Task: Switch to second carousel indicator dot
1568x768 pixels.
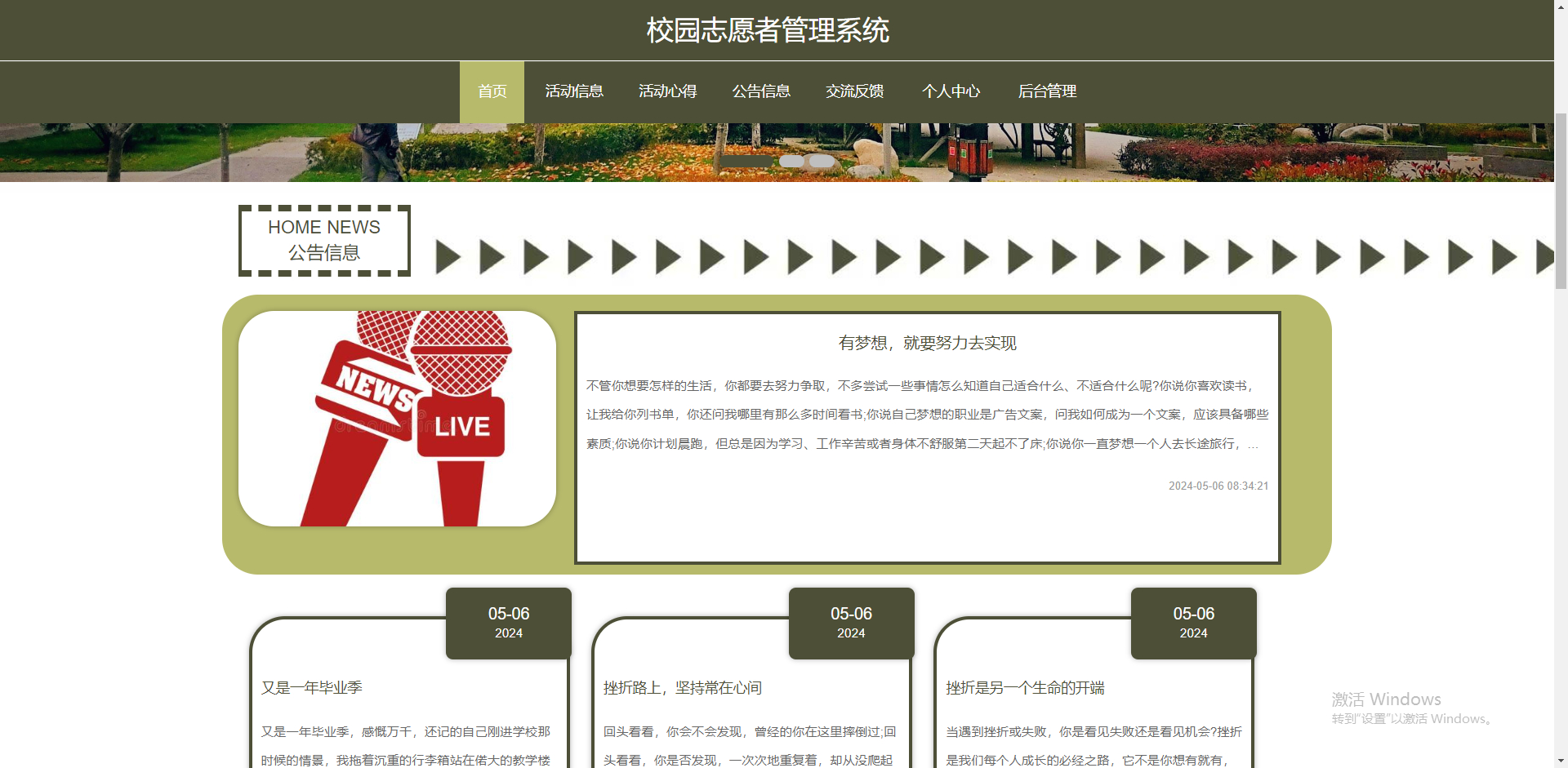Action: coord(791,161)
